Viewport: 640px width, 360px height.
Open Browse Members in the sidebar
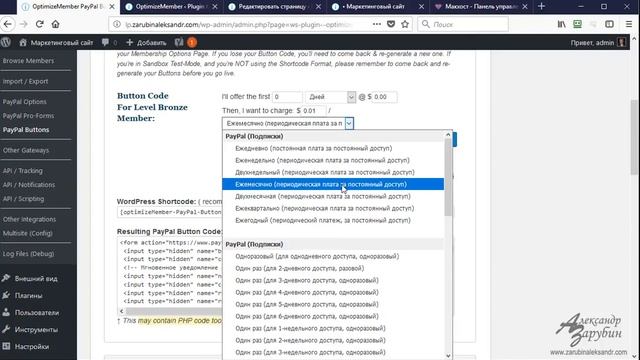pyautogui.click(x=28, y=61)
